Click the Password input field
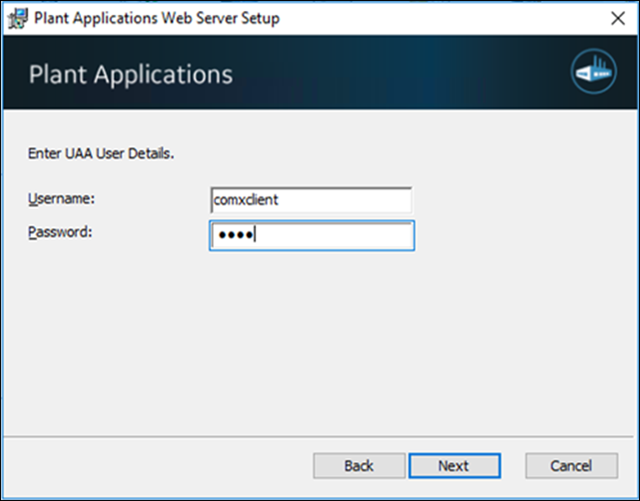The width and height of the screenshot is (640, 501). click(x=312, y=236)
